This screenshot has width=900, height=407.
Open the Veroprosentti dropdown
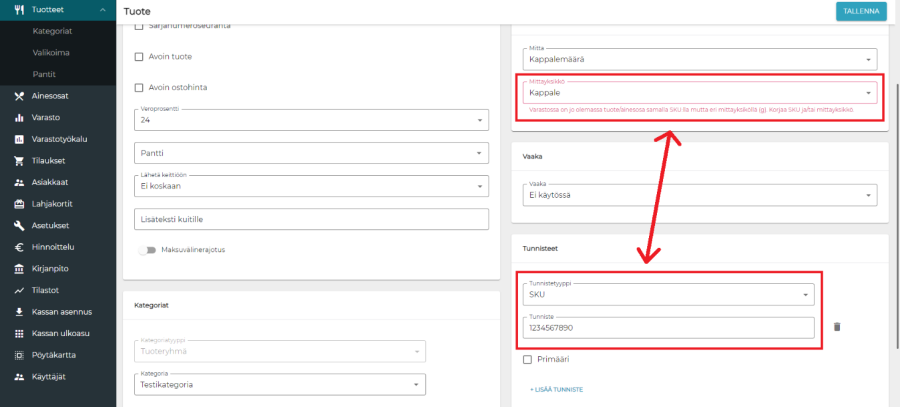click(310, 120)
